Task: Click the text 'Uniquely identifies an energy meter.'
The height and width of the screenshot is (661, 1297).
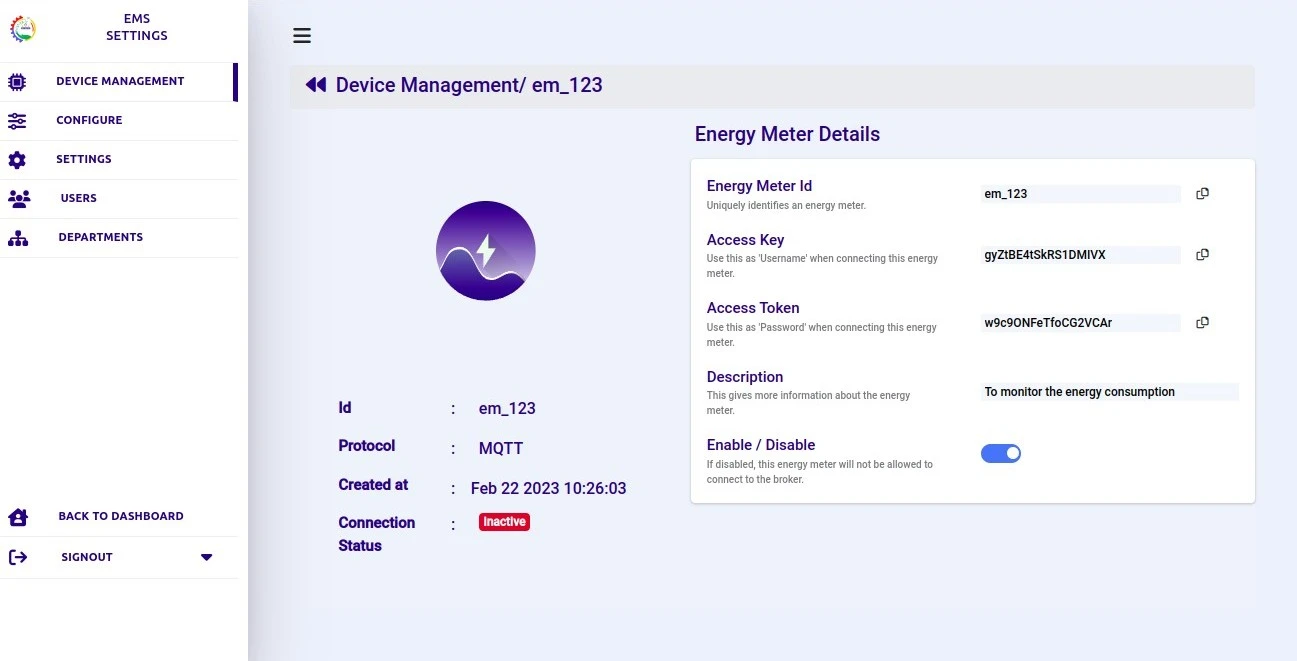Action: [x=786, y=206]
